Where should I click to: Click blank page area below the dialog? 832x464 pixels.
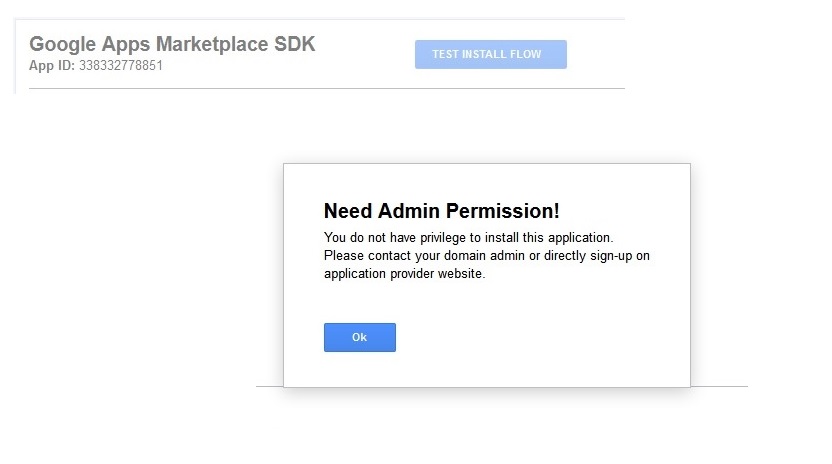click(x=480, y=428)
